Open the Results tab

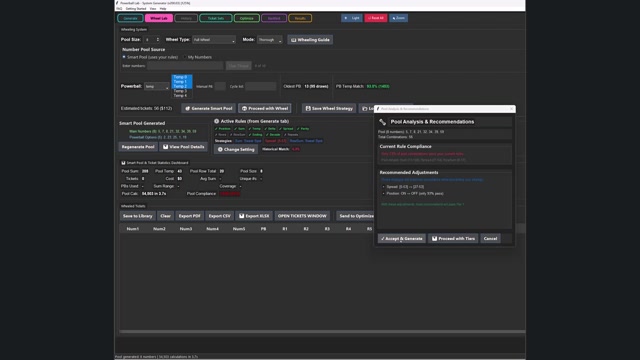pos(300,18)
